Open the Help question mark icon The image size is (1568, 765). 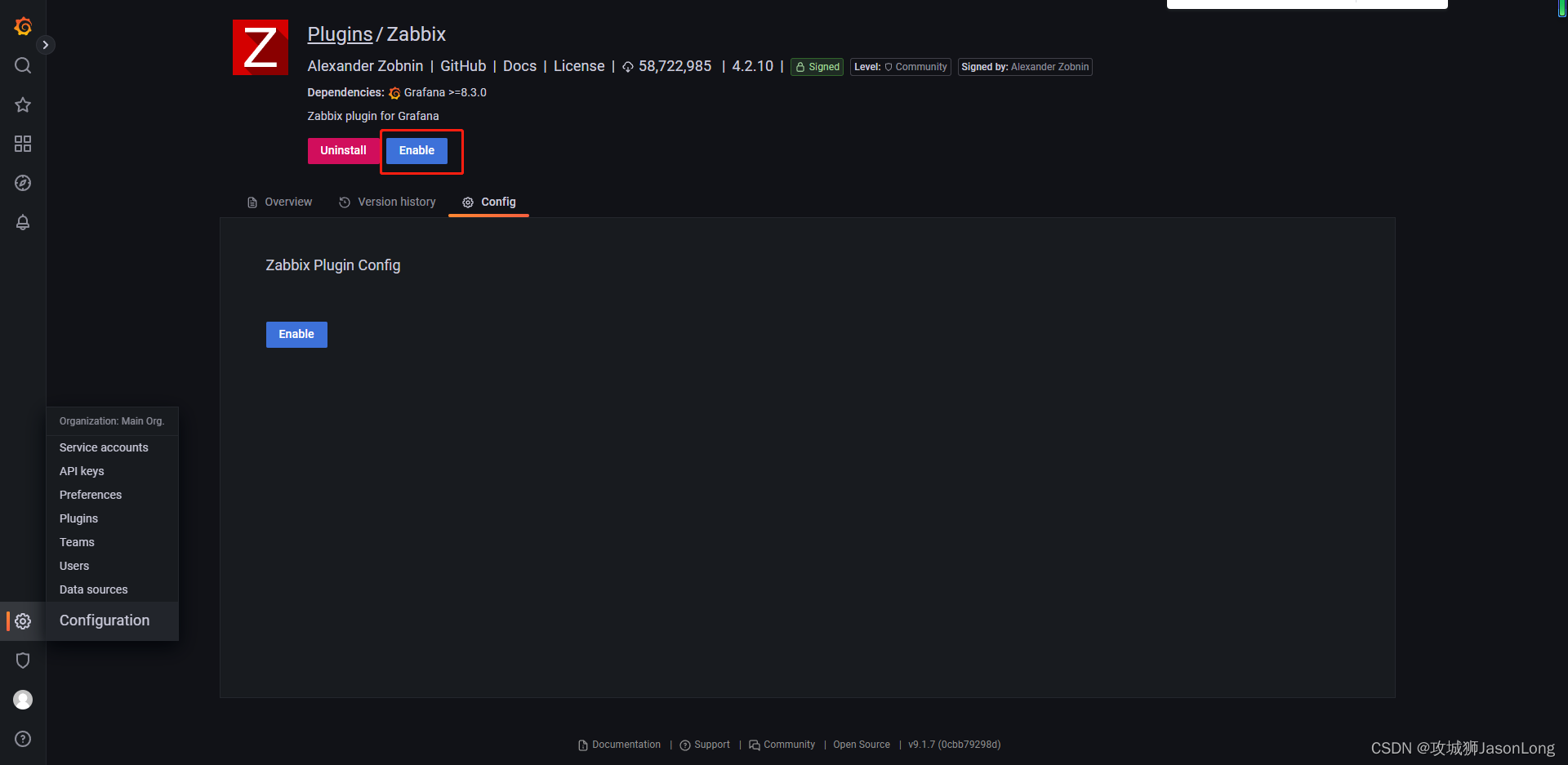[x=23, y=739]
